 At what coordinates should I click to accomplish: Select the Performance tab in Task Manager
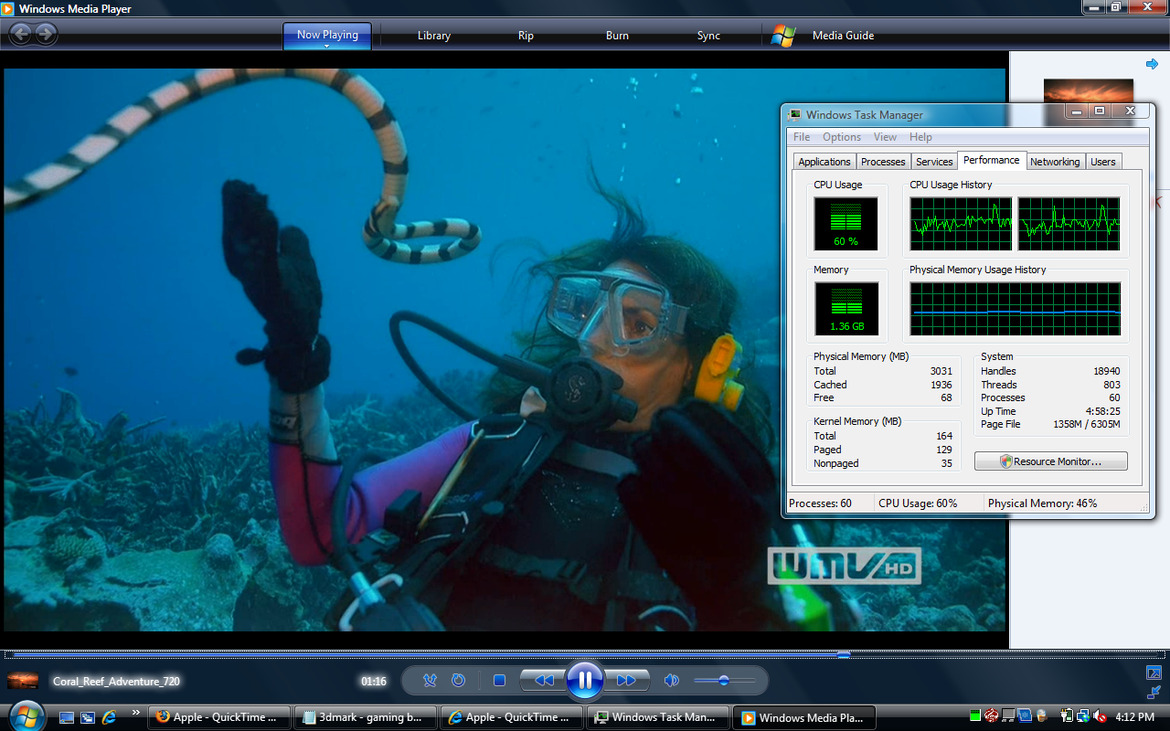tap(991, 160)
